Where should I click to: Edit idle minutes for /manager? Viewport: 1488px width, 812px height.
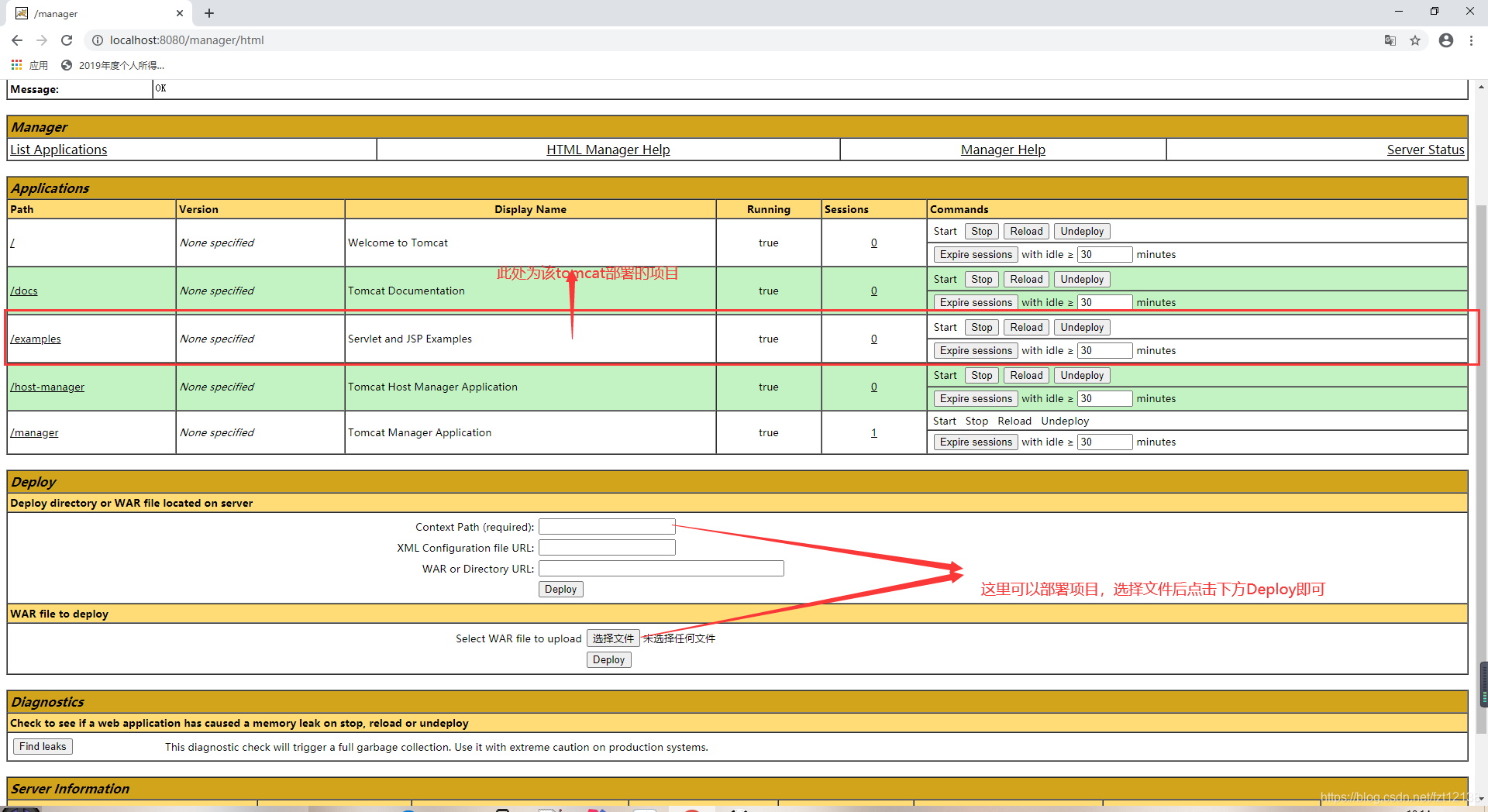(1104, 442)
